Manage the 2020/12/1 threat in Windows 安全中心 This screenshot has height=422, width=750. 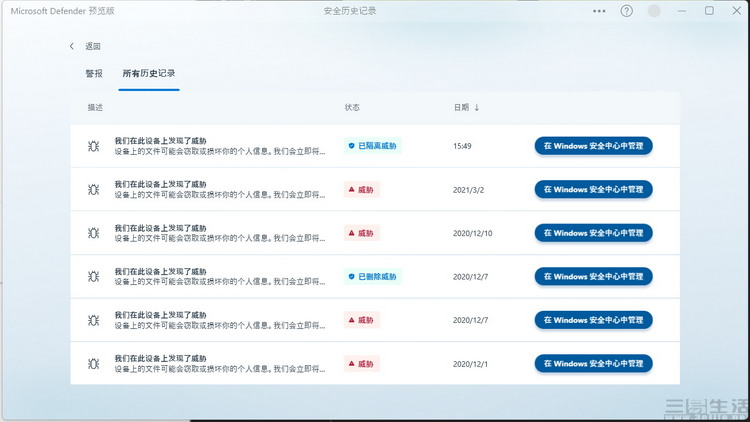[x=593, y=364]
